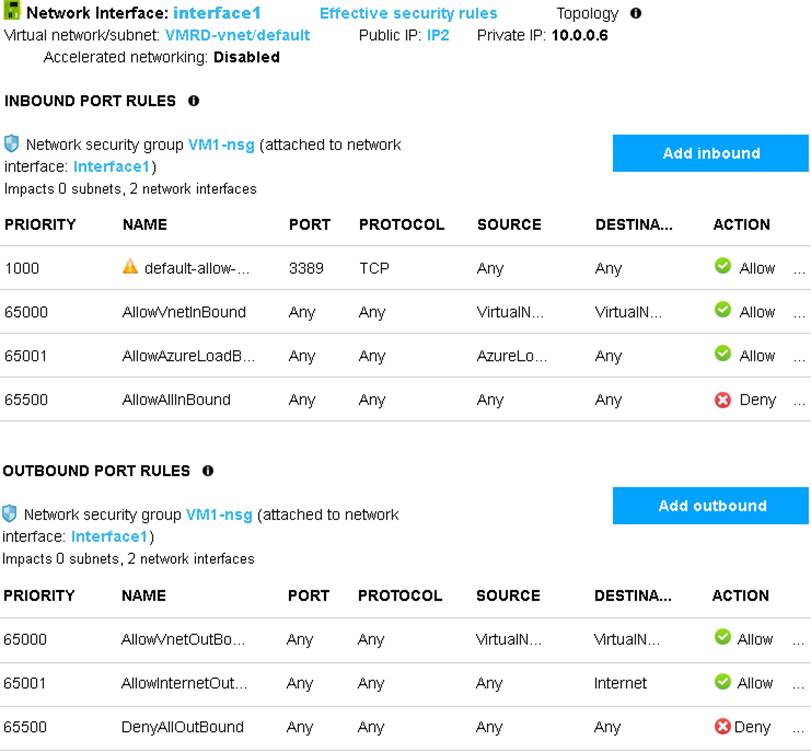The image size is (811, 752).
Task: Click the red Deny icon on AllowAllInBound
Action: [x=722, y=399]
